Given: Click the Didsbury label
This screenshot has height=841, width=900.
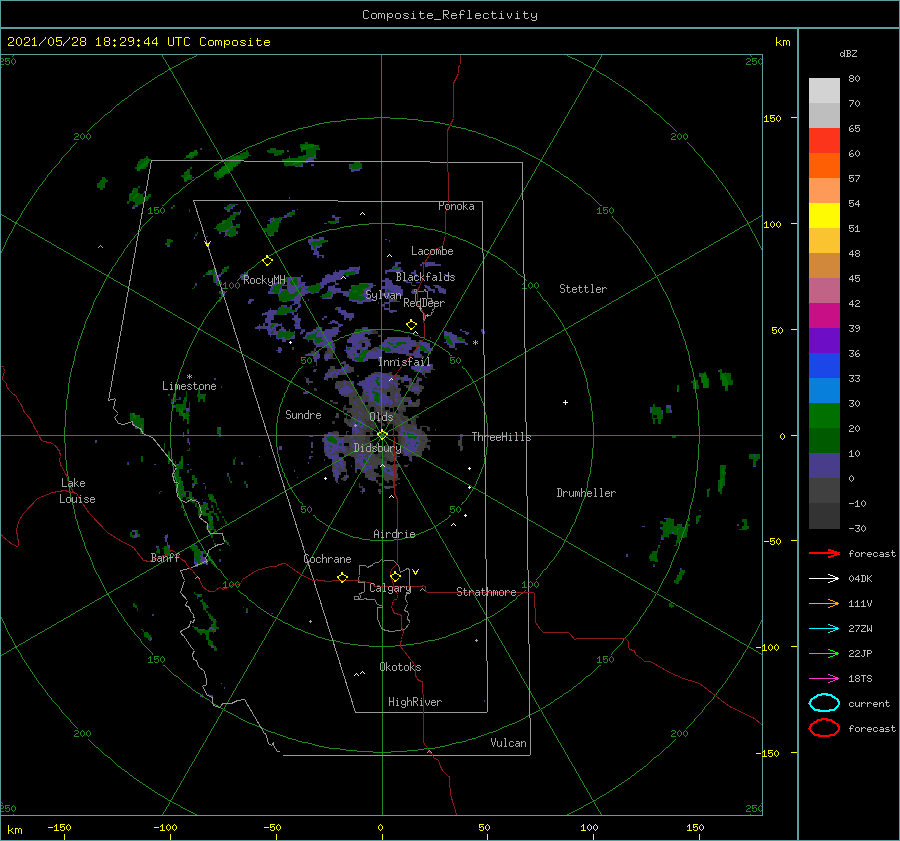Looking at the screenshot, I should pyautogui.click(x=377, y=448).
